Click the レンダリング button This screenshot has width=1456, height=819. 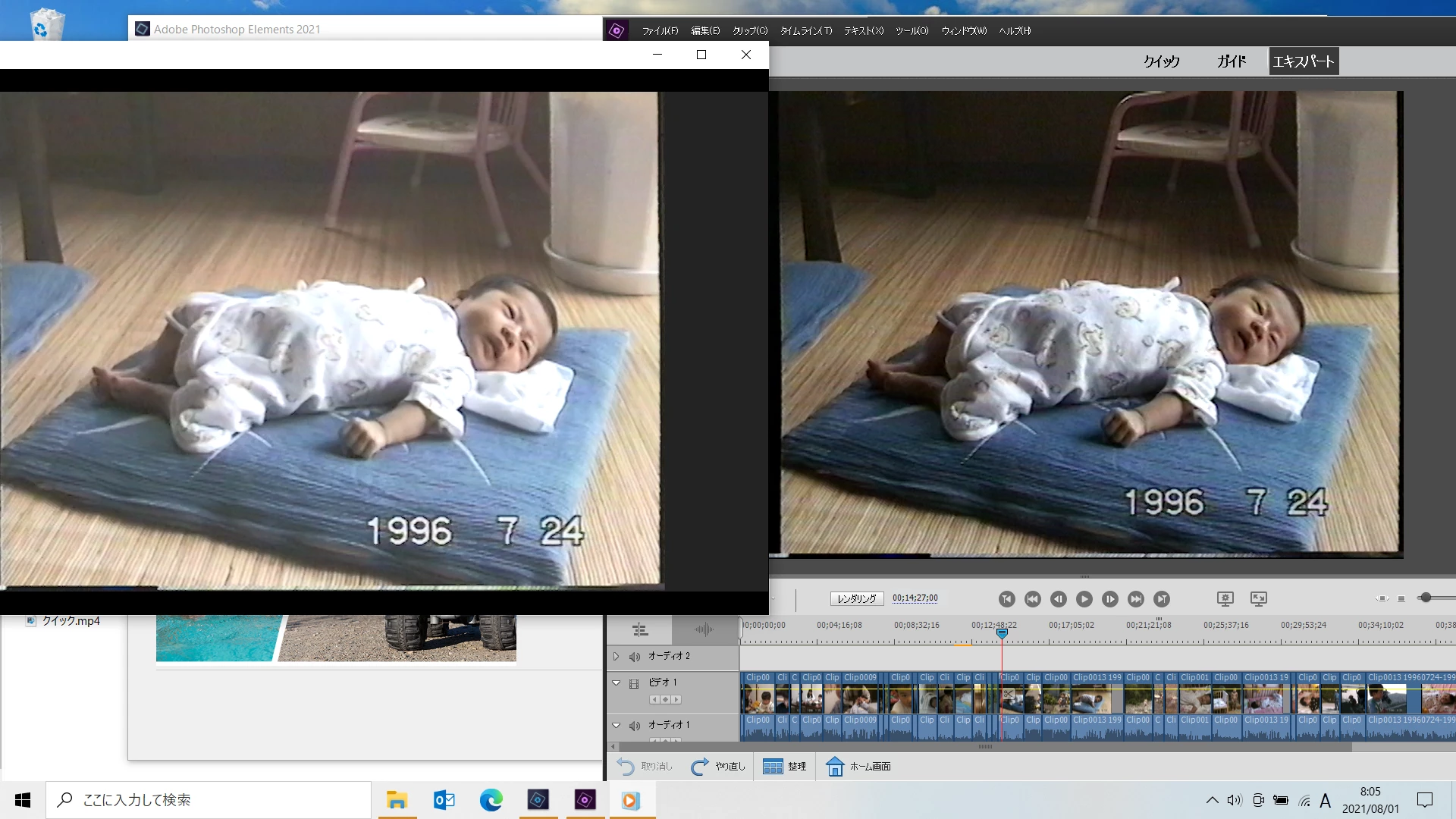pos(856,598)
